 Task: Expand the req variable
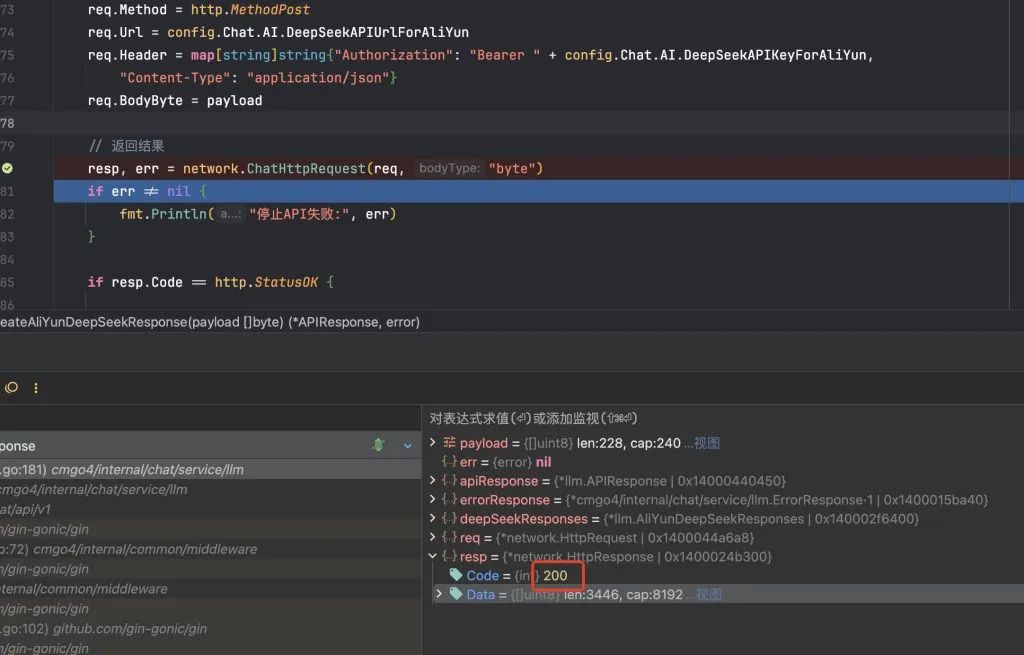[432, 538]
